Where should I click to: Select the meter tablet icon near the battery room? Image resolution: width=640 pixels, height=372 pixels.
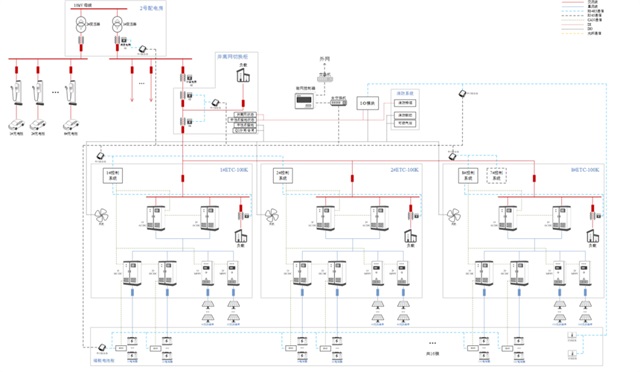102,347
